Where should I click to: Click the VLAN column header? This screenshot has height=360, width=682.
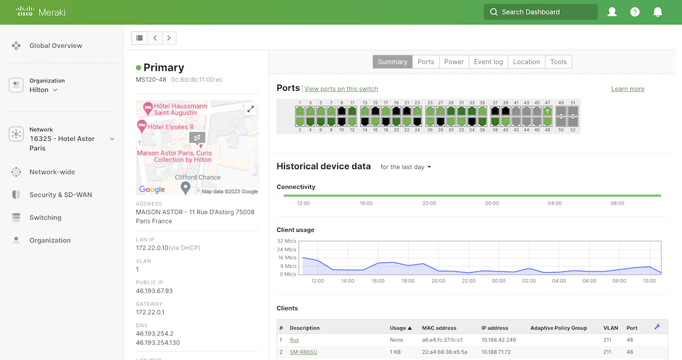point(611,328)
